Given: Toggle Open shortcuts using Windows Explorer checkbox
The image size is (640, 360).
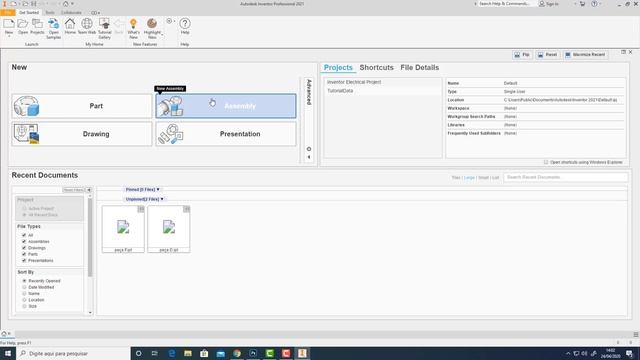Looking at the screenshot, I should (546, 162).
